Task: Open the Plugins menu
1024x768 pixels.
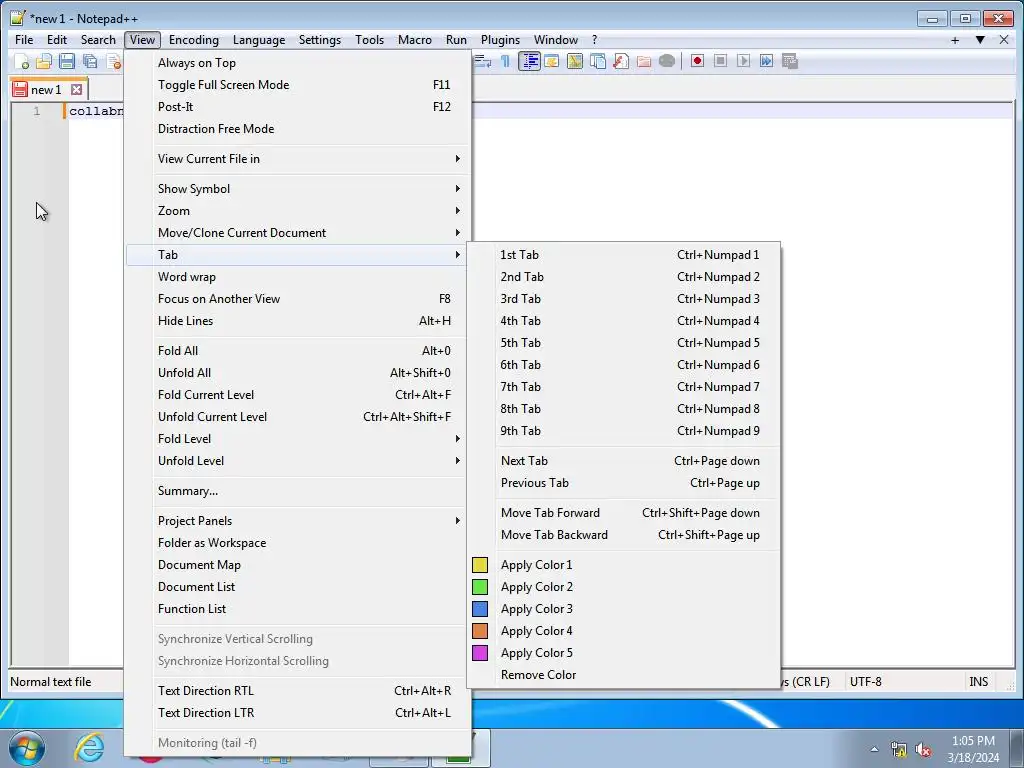Action: pos(500,40)
